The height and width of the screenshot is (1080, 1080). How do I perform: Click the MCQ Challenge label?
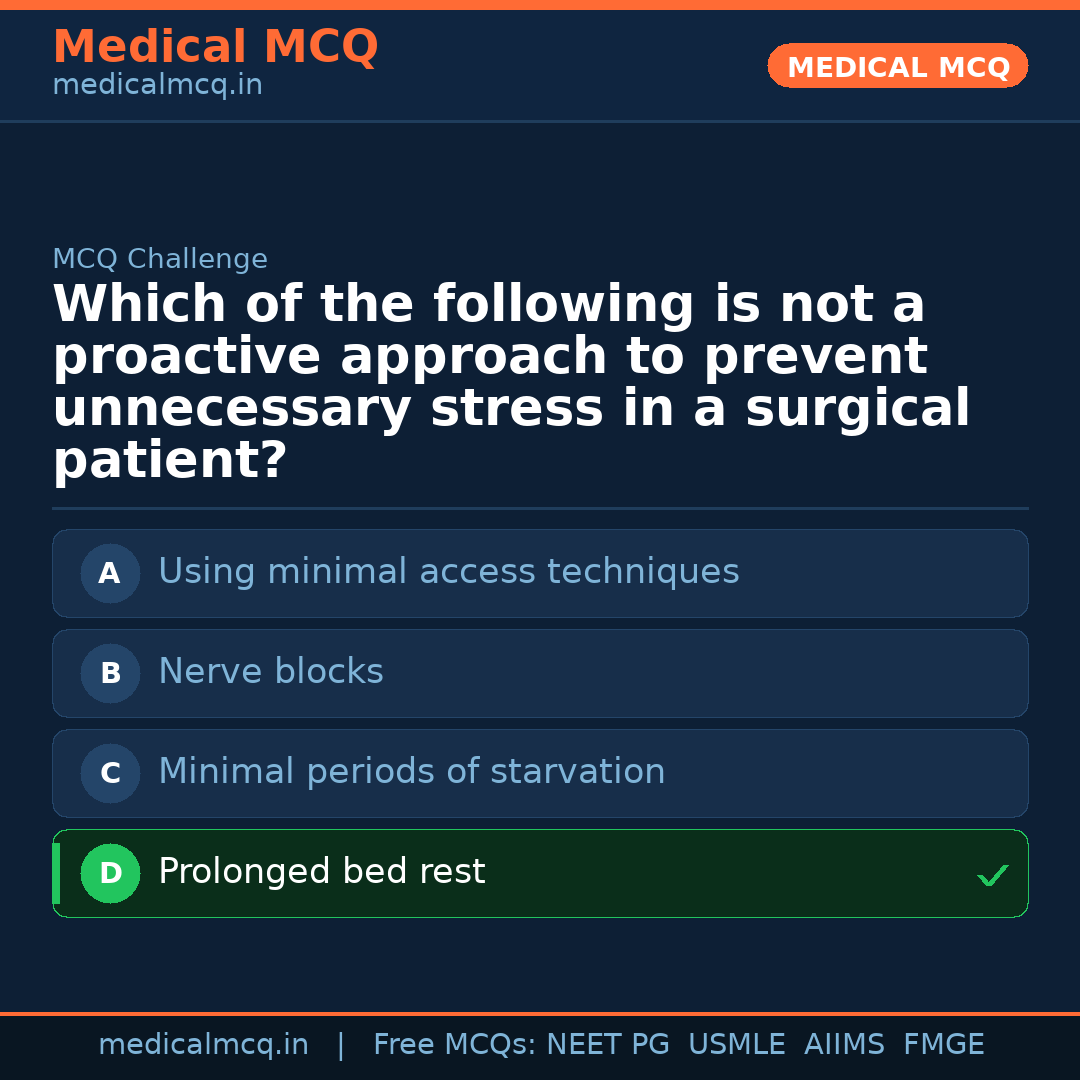click(x=160, y=260)
